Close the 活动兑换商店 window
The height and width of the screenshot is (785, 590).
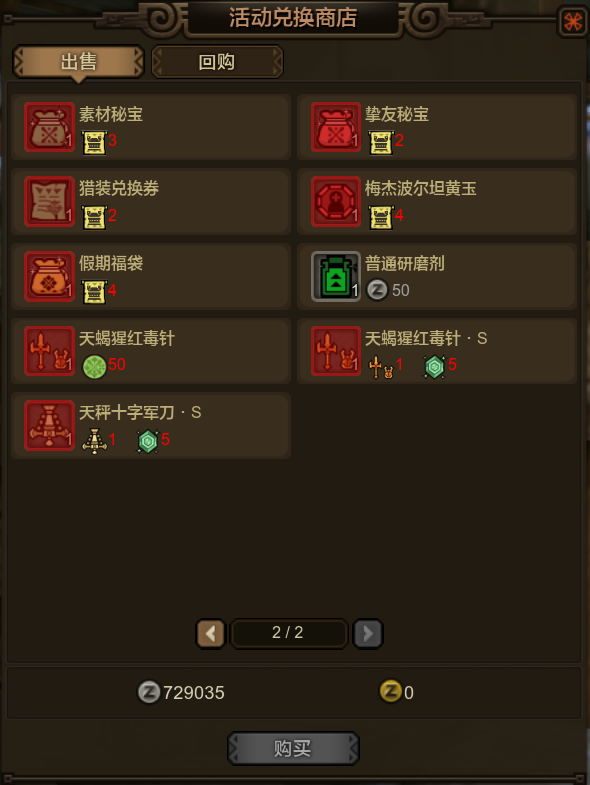pos(573,22)
